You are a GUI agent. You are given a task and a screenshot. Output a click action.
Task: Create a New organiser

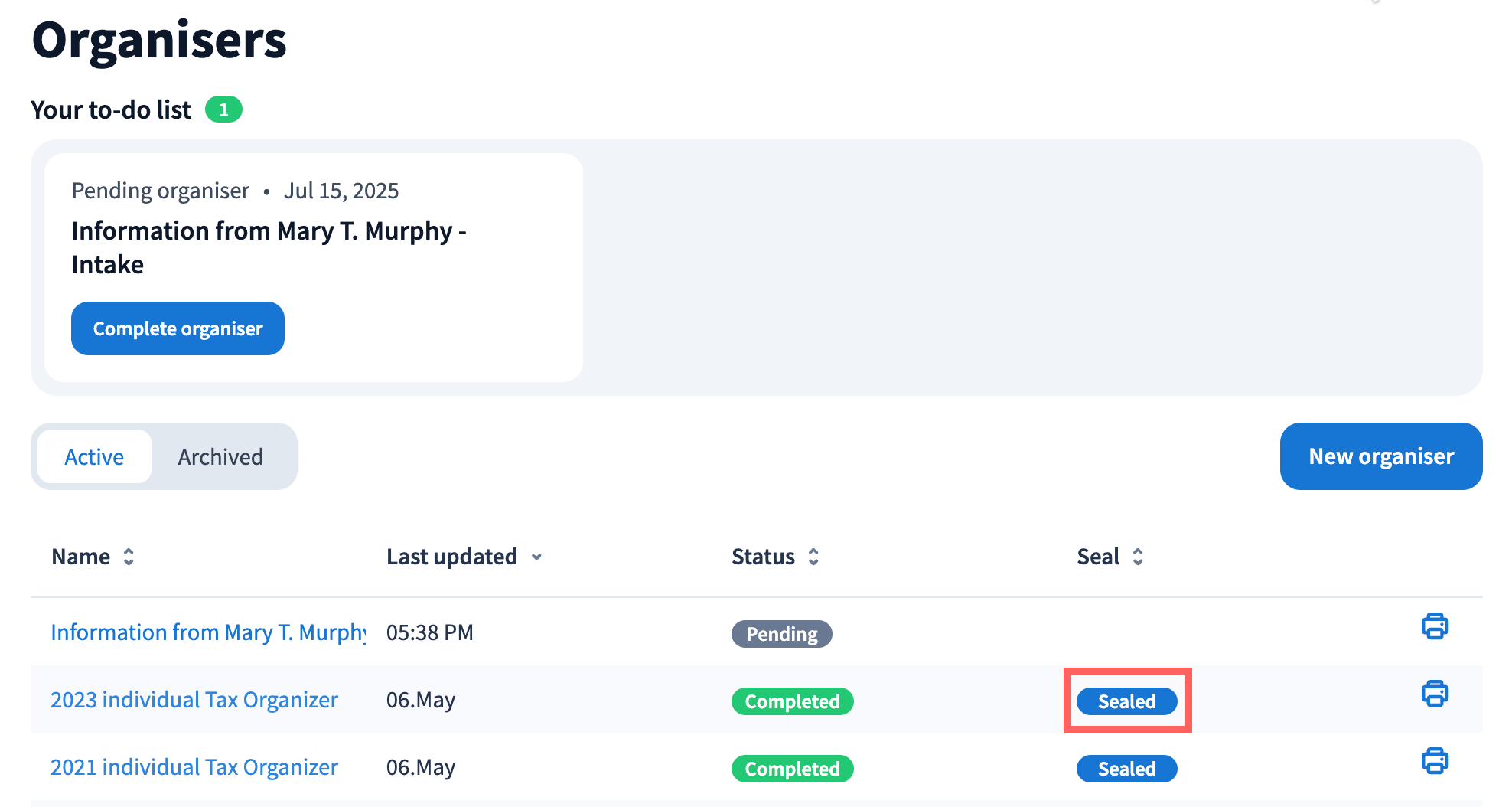click(1380, 456)
